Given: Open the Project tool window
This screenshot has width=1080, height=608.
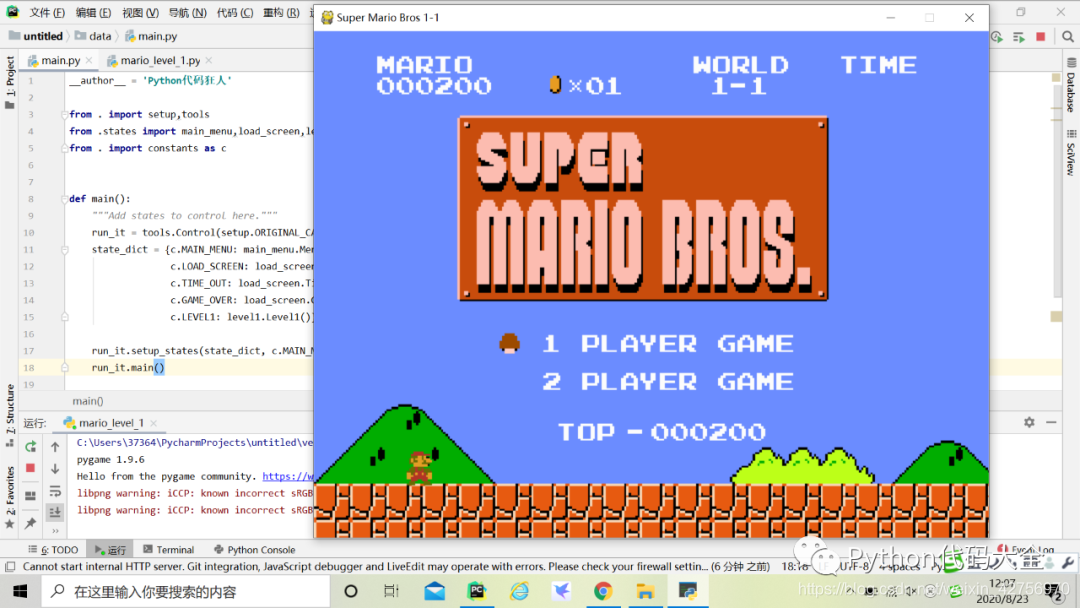Looking at the screenshot, I should click(10, 83).
